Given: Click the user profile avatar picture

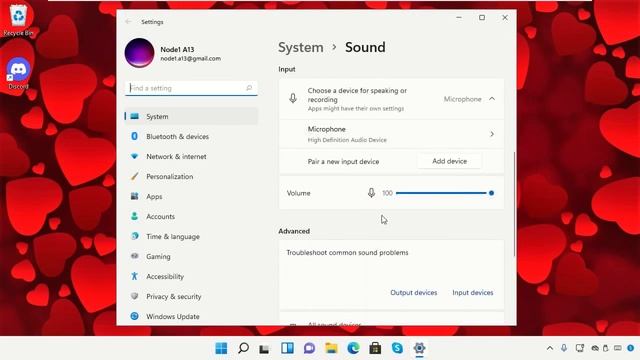Looking at the screenshot, I should [140, 53].
